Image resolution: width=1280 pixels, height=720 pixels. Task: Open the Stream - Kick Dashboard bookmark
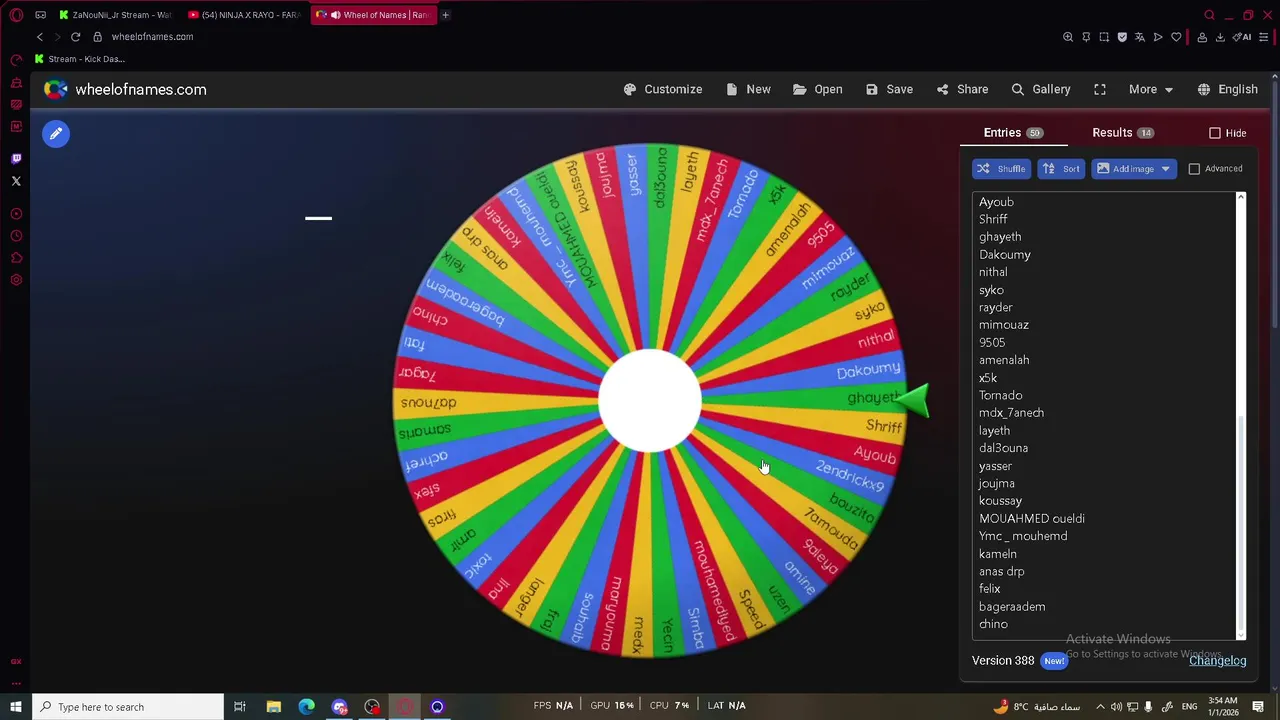[80, 59]
